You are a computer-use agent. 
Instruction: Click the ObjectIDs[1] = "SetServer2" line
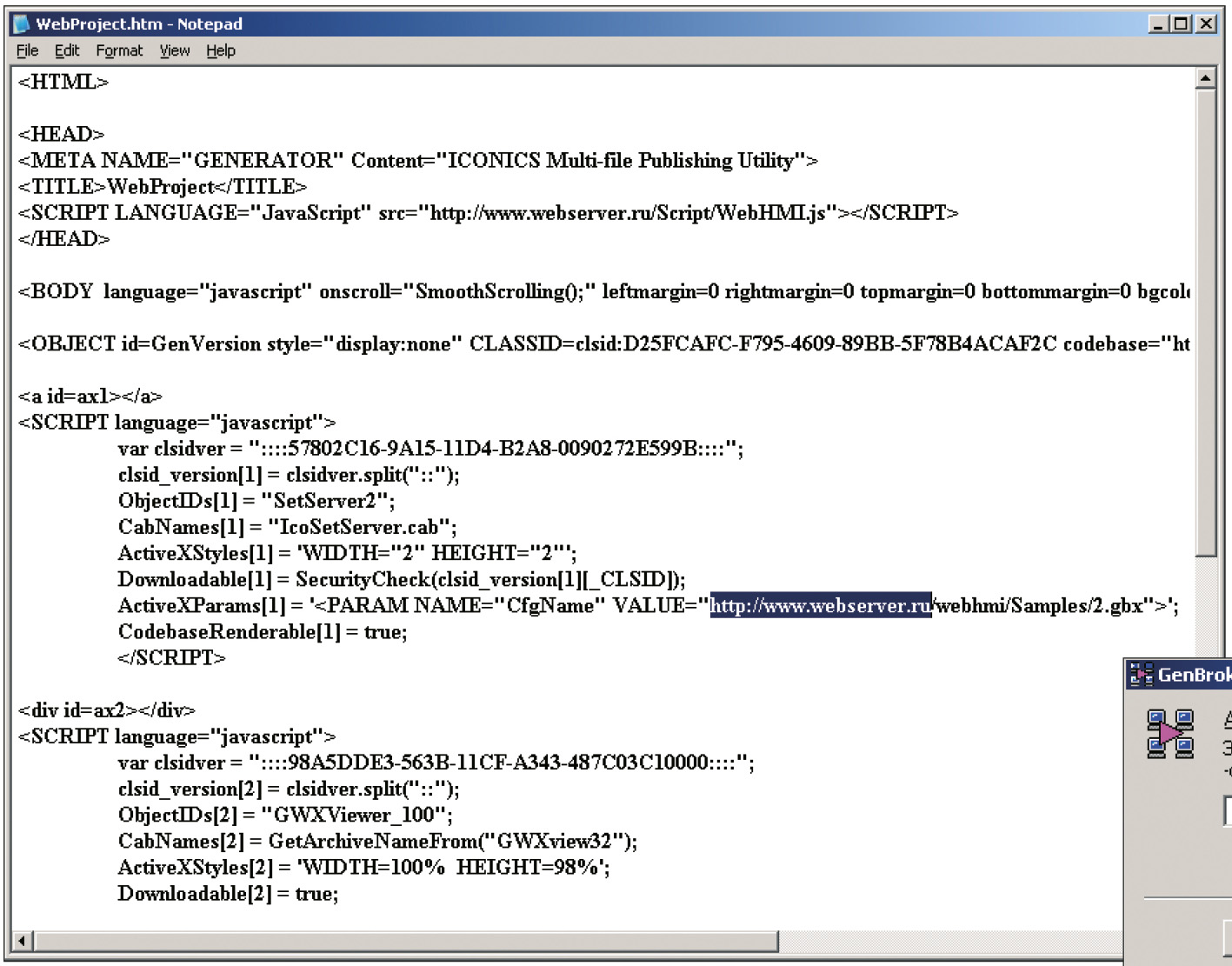[x=256, y=501]
